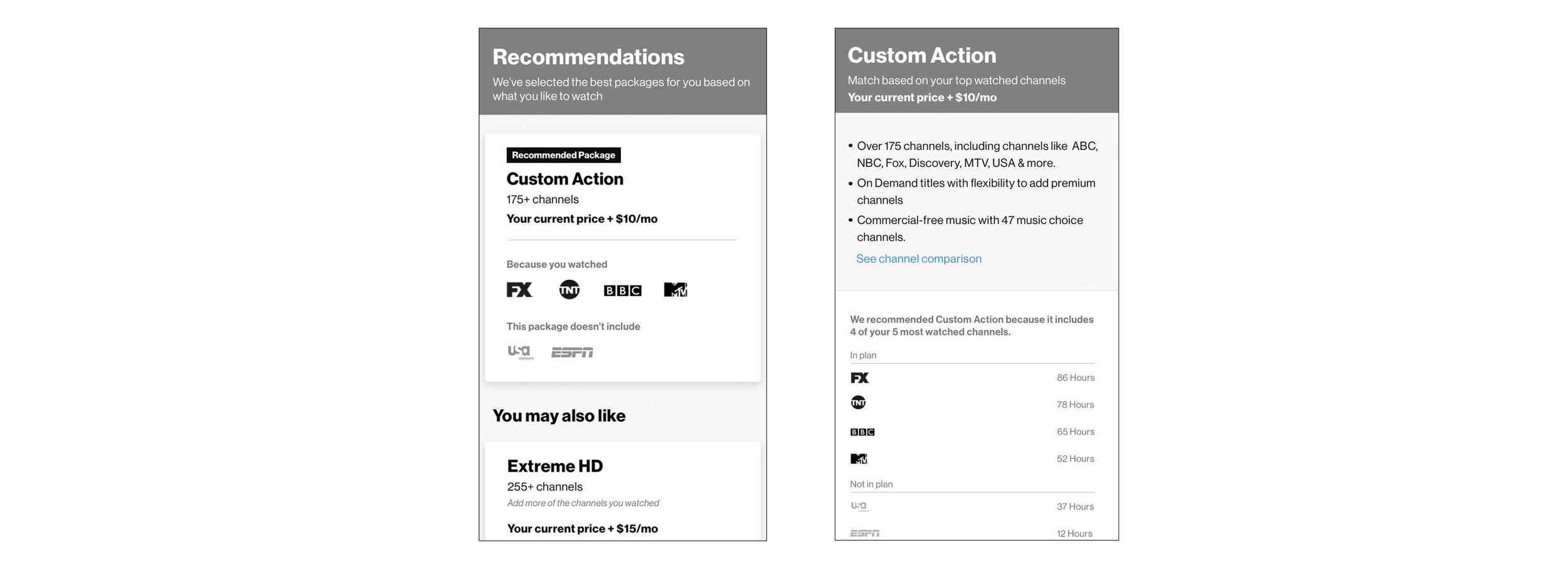This screenshot has width=1568, height=569.
Task: Click the ESPN logo under Not in plan
Action: 865,533
